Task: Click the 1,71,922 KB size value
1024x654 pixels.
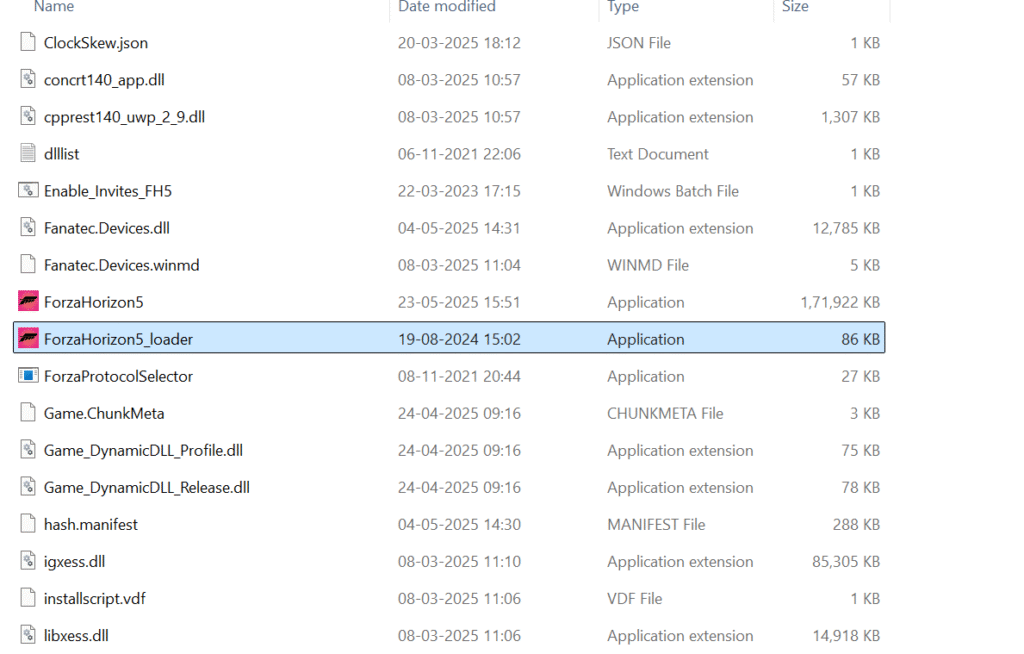Action: tap(840, 302)
